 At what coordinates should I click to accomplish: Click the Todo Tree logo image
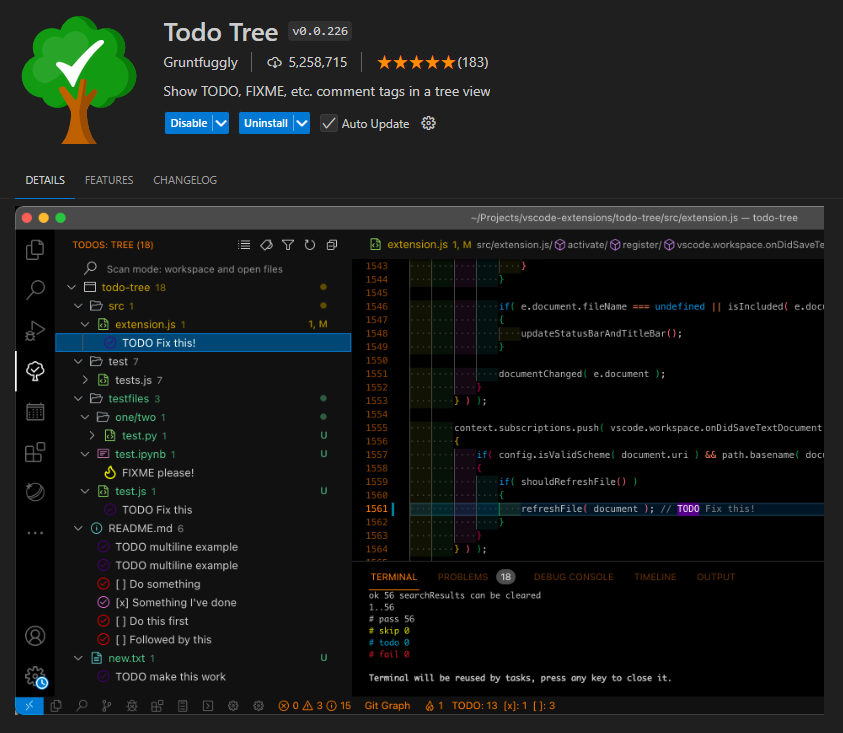[x=79, y=80]
